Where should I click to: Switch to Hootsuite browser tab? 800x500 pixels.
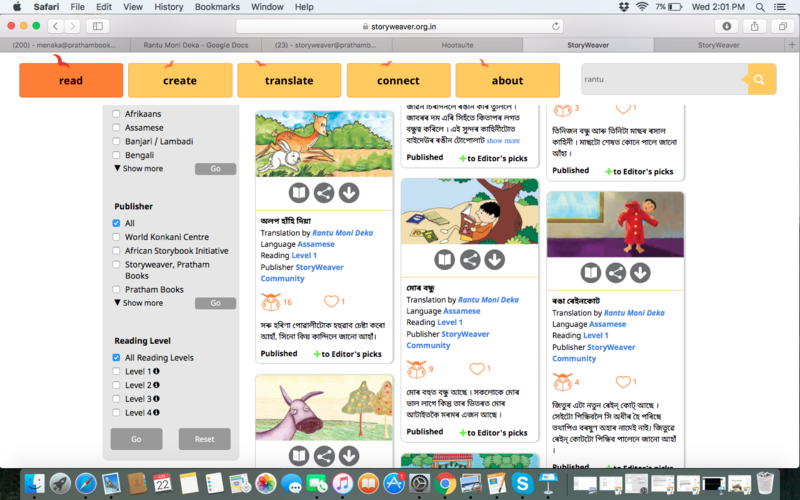[x=457, y=45]
